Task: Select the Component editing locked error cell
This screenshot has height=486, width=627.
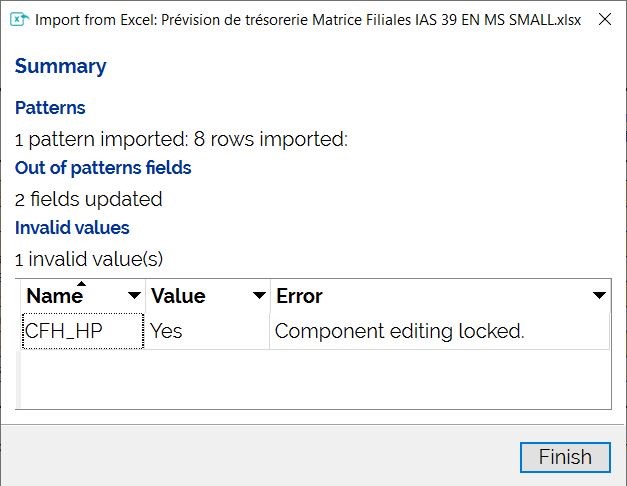Action: 439,331
